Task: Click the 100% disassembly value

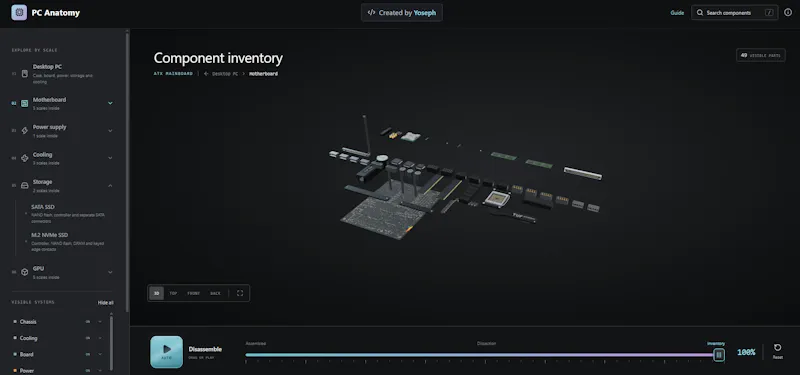Action: pyautogui.click(x=746, y=353)
